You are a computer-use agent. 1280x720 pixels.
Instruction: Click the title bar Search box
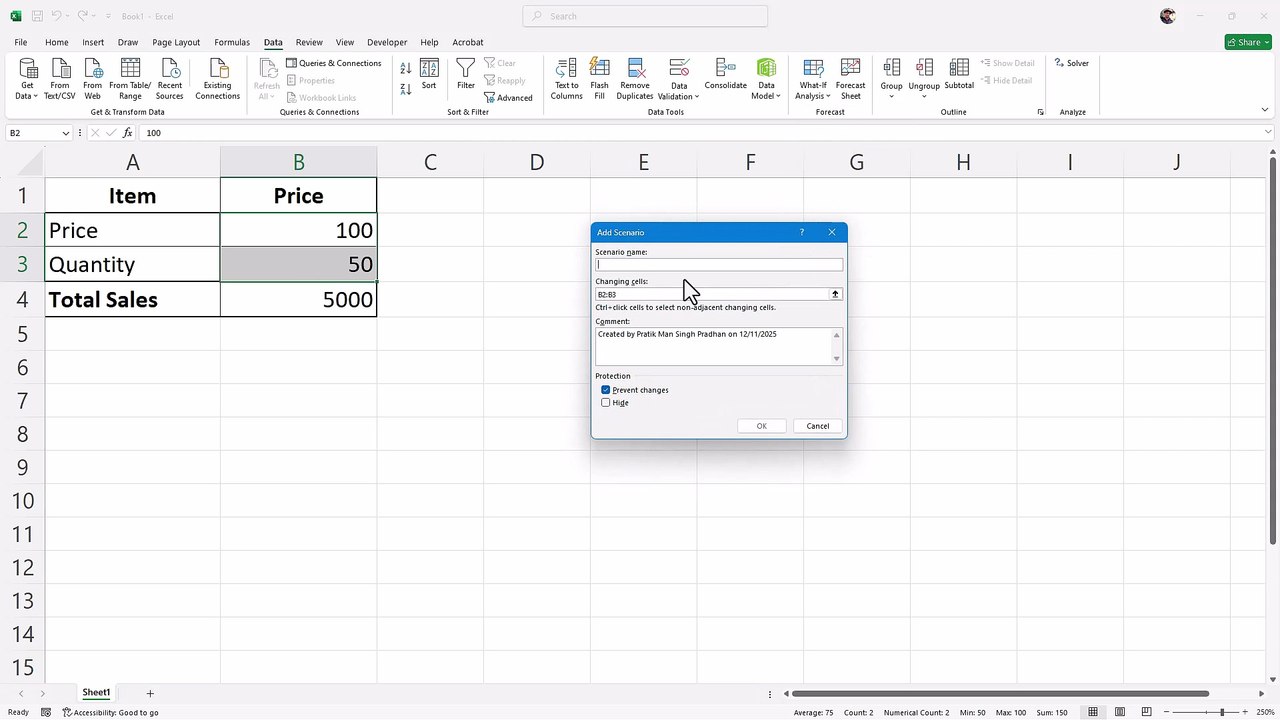pos(645,16)
